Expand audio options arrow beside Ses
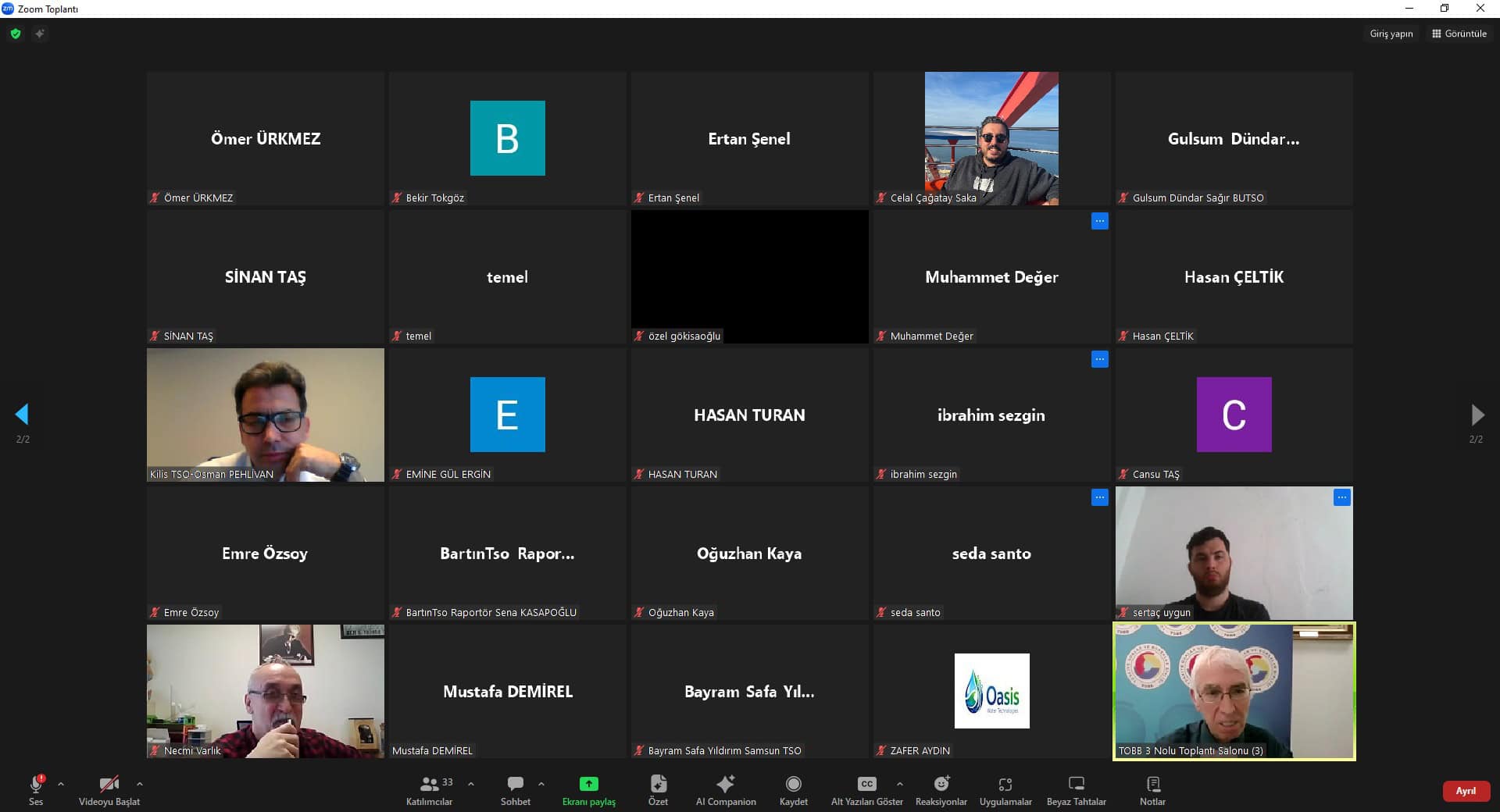This screenshot has width=1500, height=812. pyautogui.click(x=61, y=783)
